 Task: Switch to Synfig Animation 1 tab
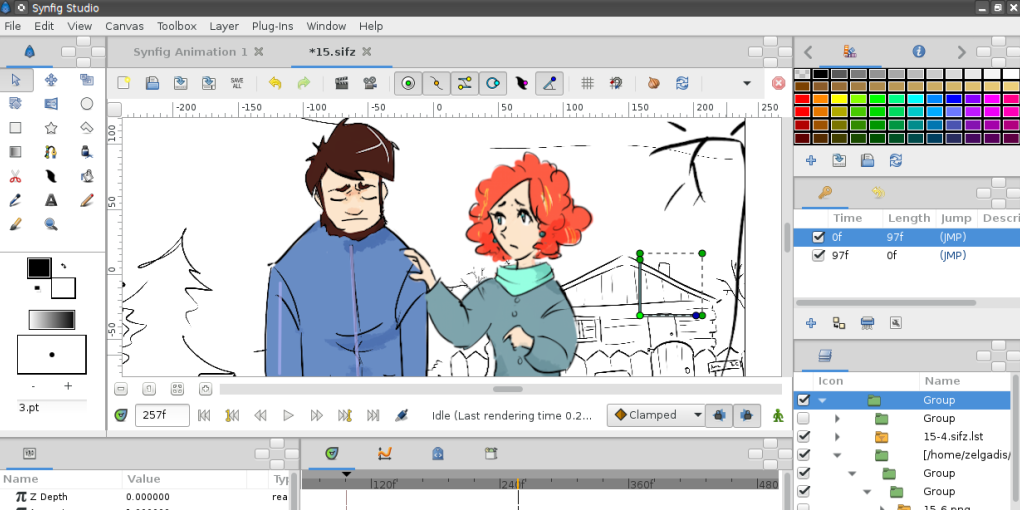pyautogui.click(x=190, y=52)
